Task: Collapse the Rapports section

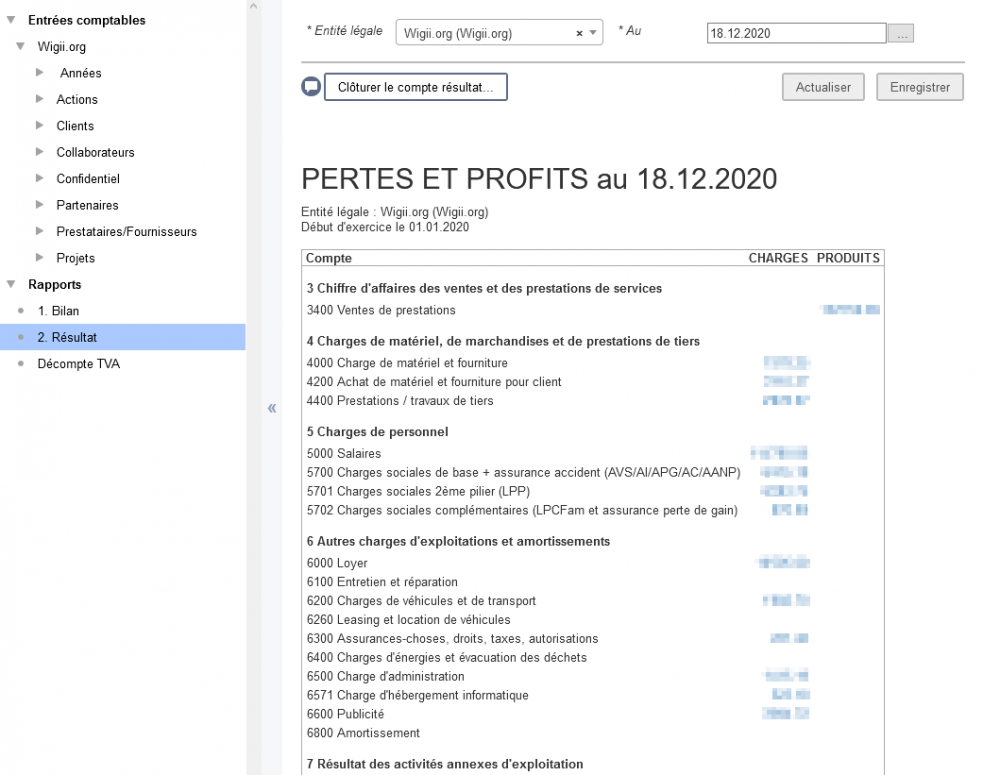Action: coord(11,284)
